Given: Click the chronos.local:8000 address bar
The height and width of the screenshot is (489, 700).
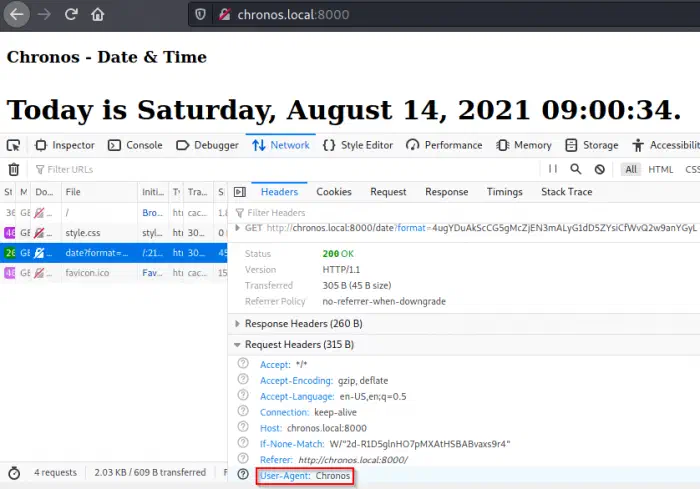Looking at the screenshot, I should [446, 15].
